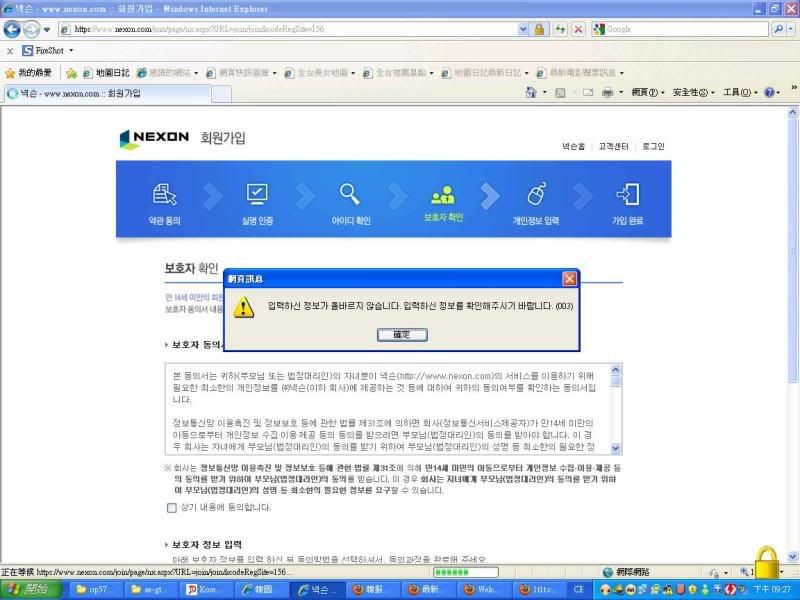Click the Google search box
This screenshot has height=600, width=800.
680,29
